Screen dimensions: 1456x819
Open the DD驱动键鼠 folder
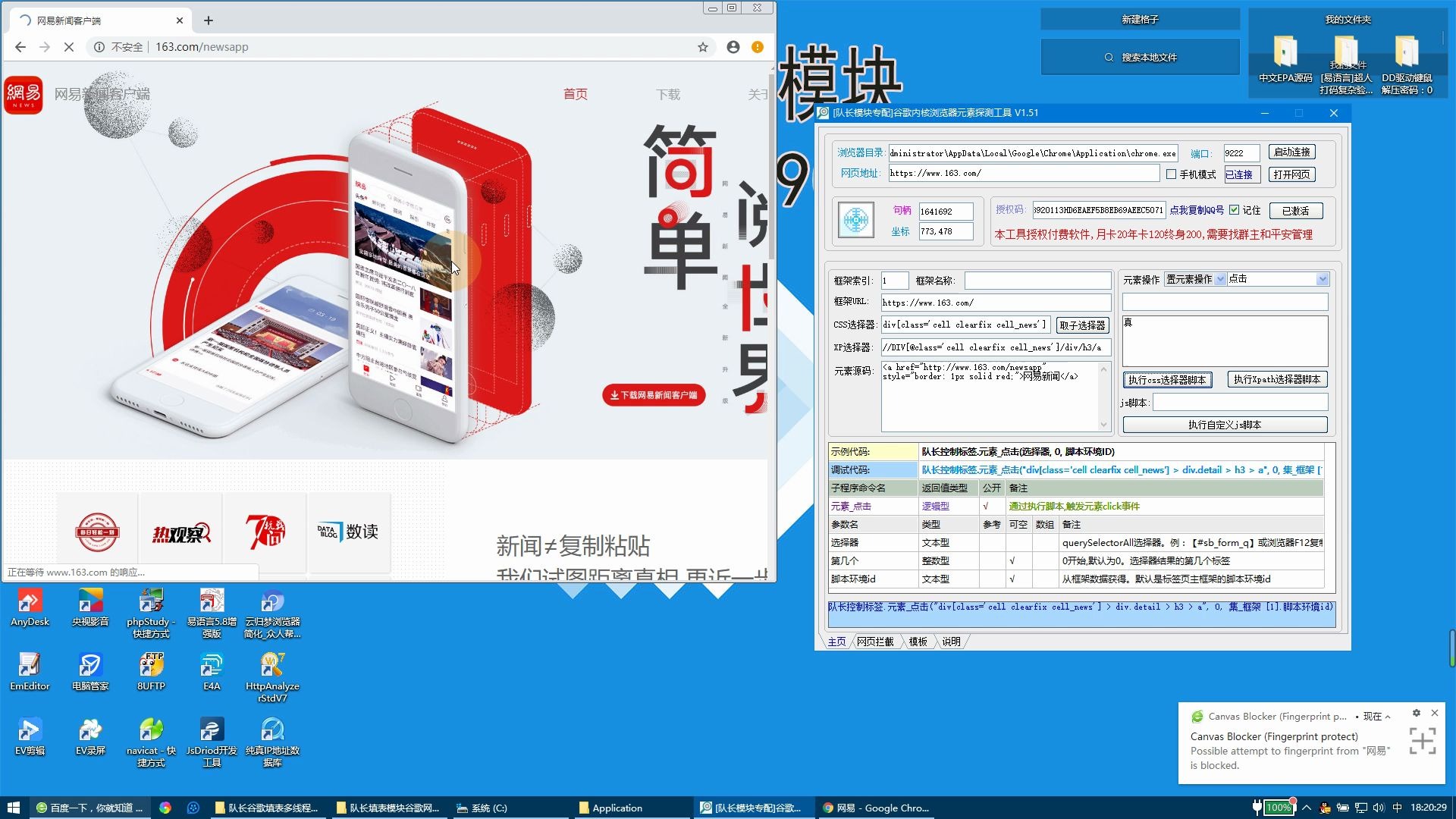[1407, 64]
